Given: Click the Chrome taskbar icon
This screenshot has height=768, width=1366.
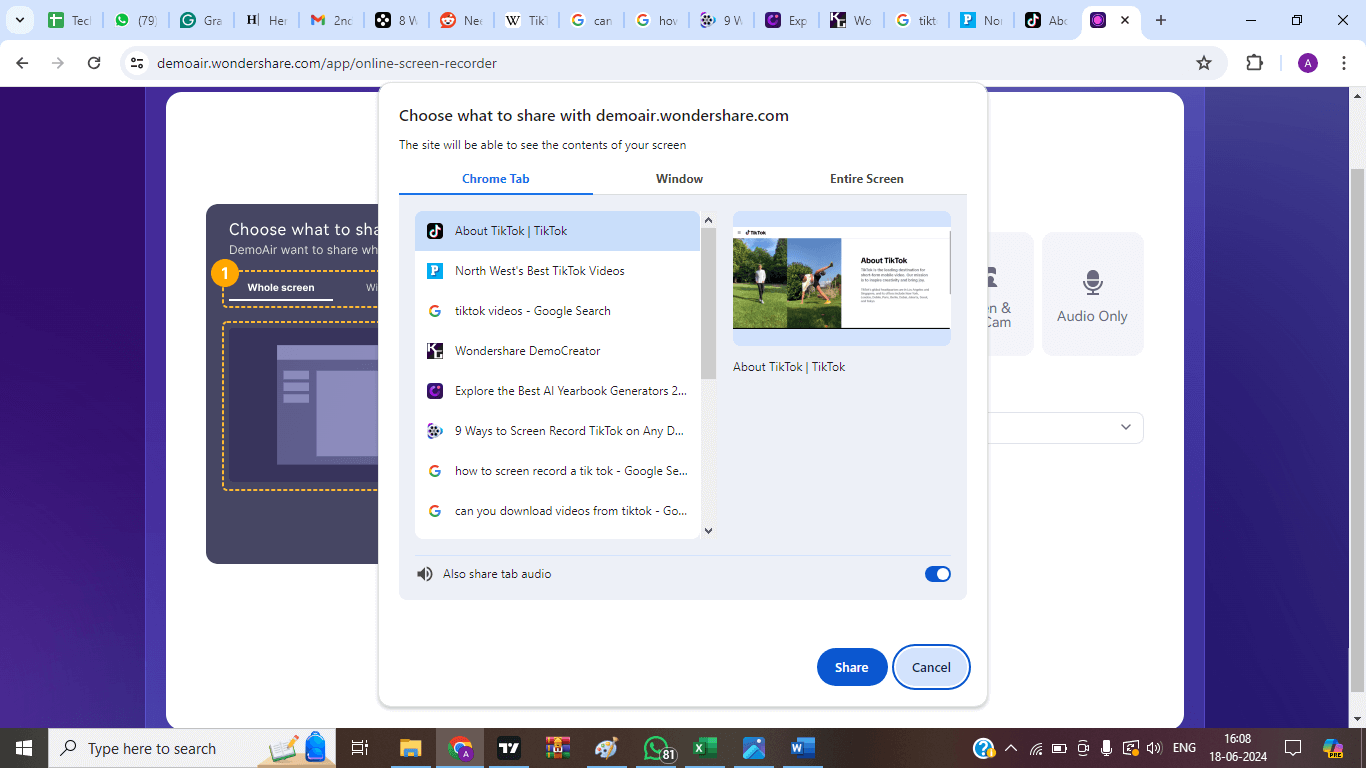Looking at the screenshot, I should tap(460, 748).
